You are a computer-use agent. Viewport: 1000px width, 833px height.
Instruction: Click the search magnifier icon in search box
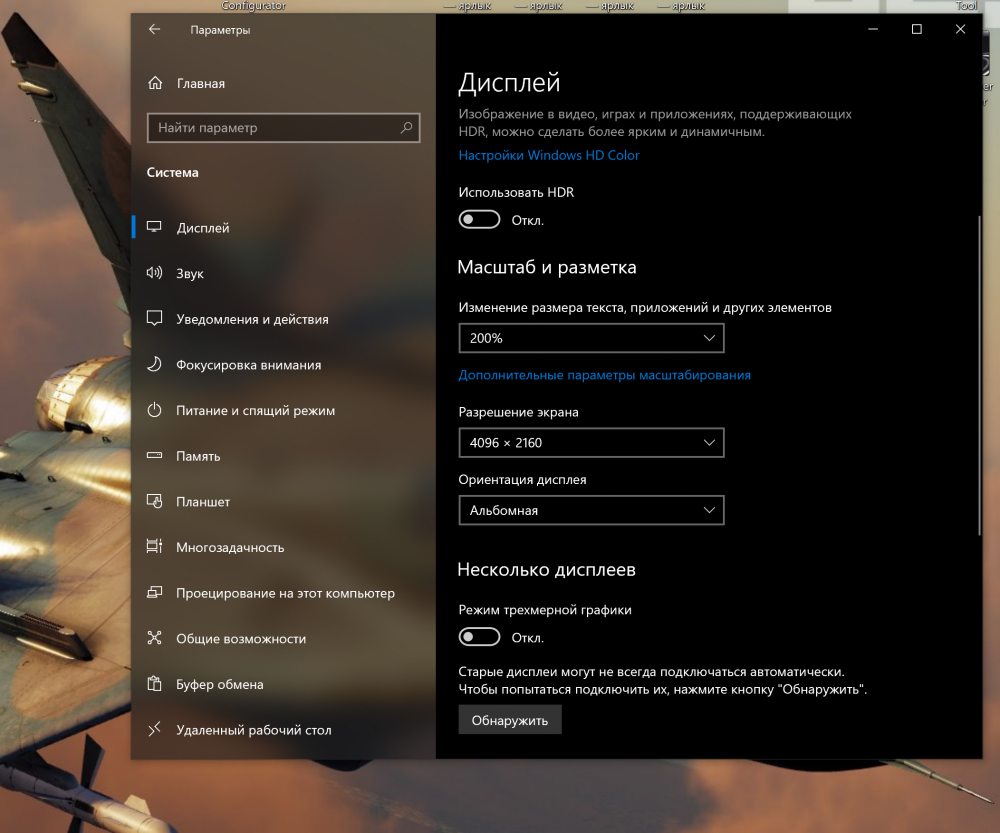[x=406, y=128]
